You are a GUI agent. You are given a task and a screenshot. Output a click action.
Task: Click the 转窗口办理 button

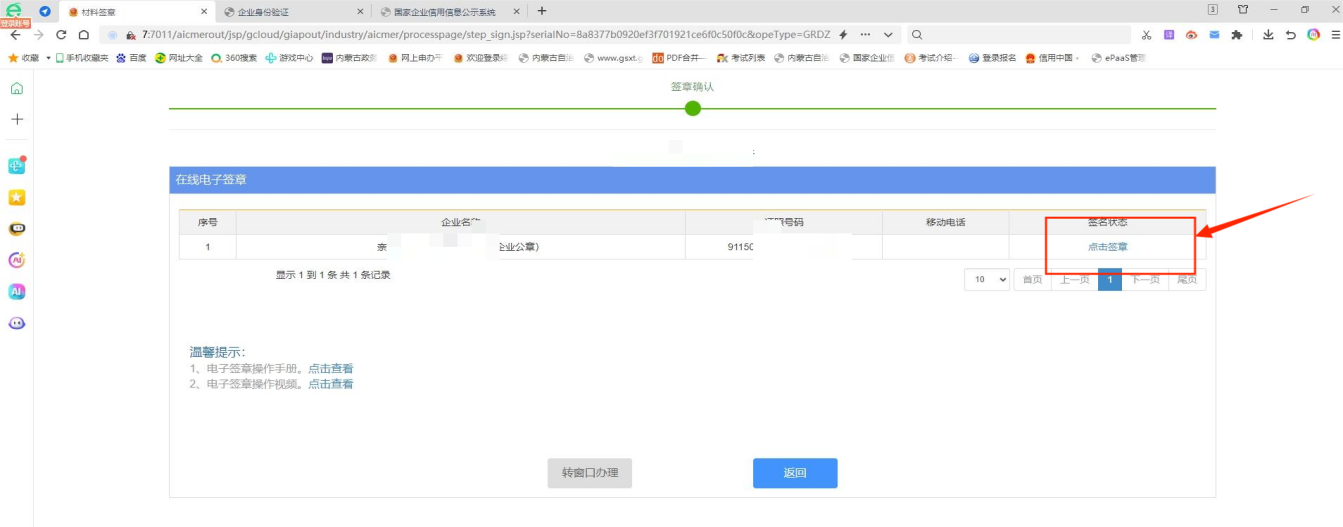(x=589, y=473)
